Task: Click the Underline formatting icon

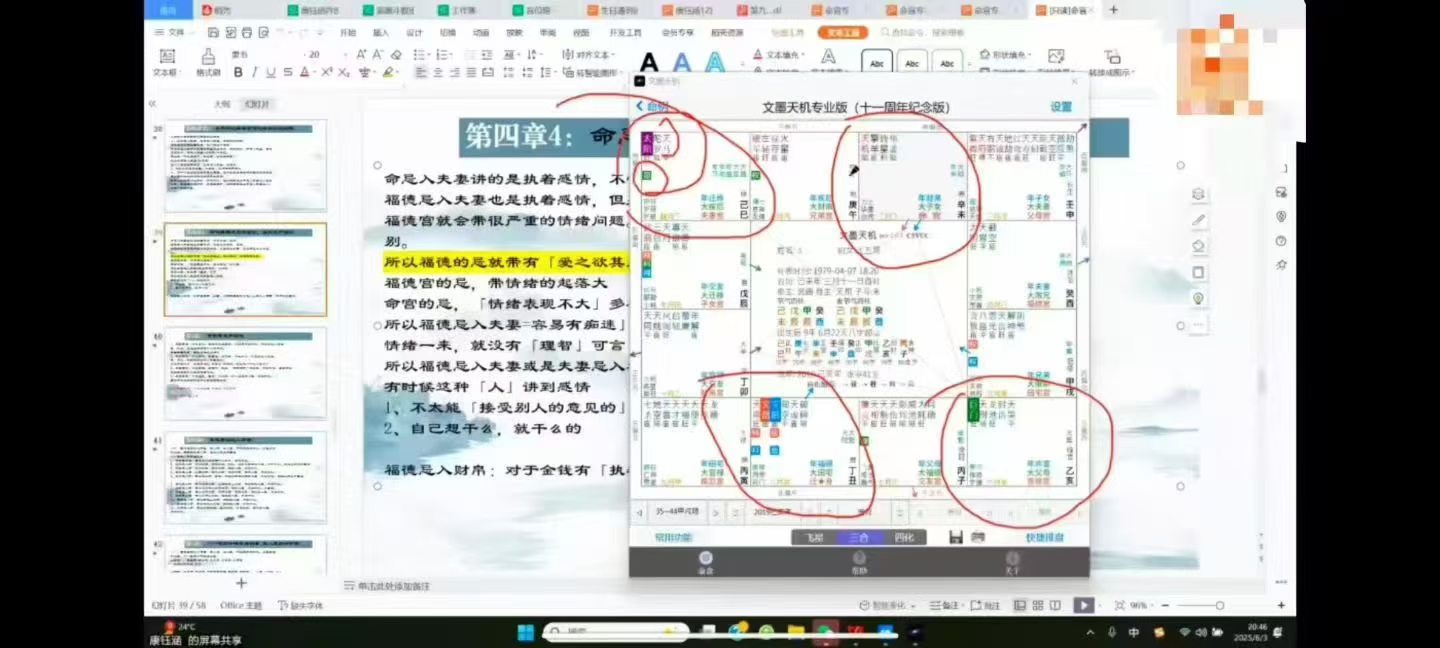Action: point(272,72)
